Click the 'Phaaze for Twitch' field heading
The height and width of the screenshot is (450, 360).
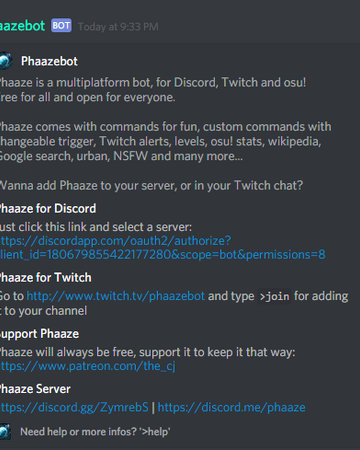point(46,278)
